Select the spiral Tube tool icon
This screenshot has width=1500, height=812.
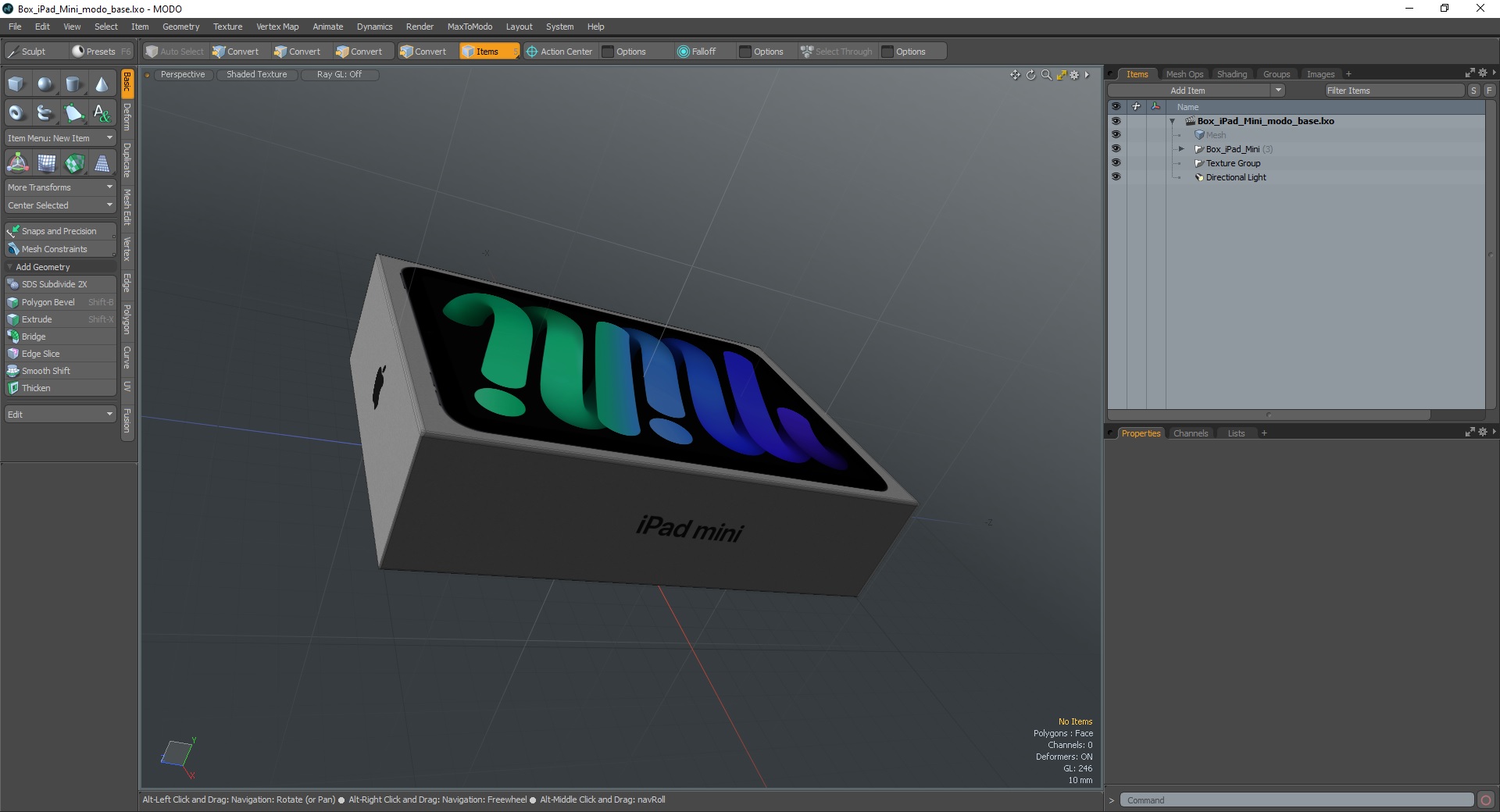pos(45,112)
